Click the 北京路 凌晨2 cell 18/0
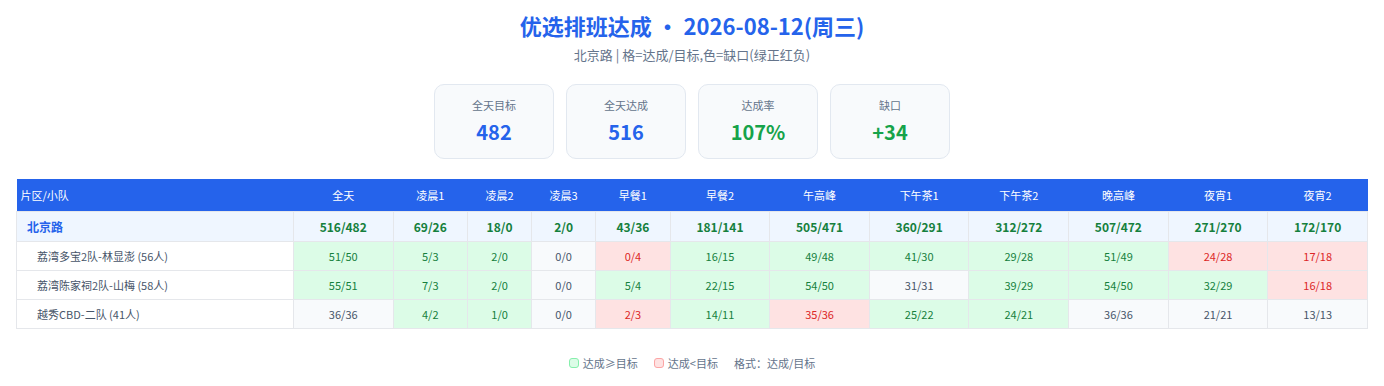This screenshot has width=1384, height=386. click(x=499, y=227)
